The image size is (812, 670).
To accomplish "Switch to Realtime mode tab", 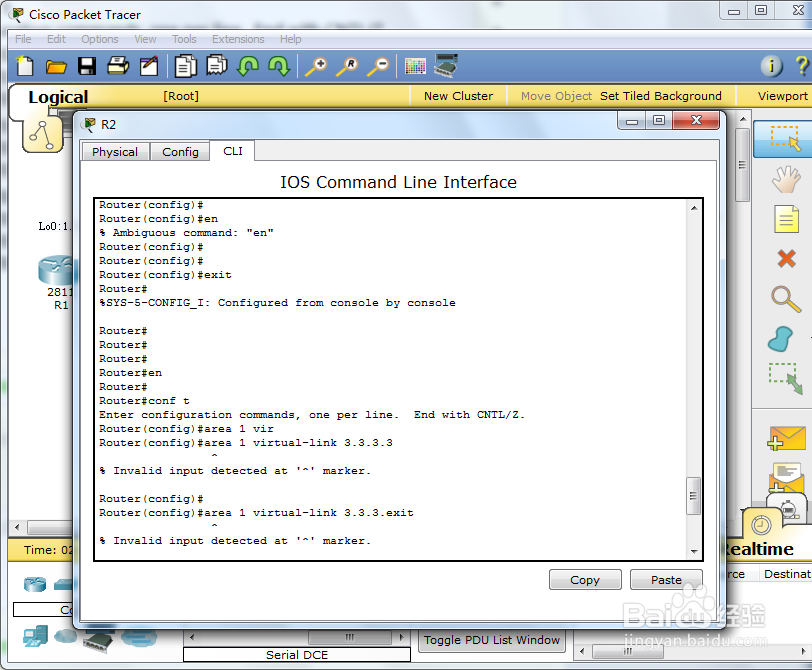I will [x=760, y=549].
